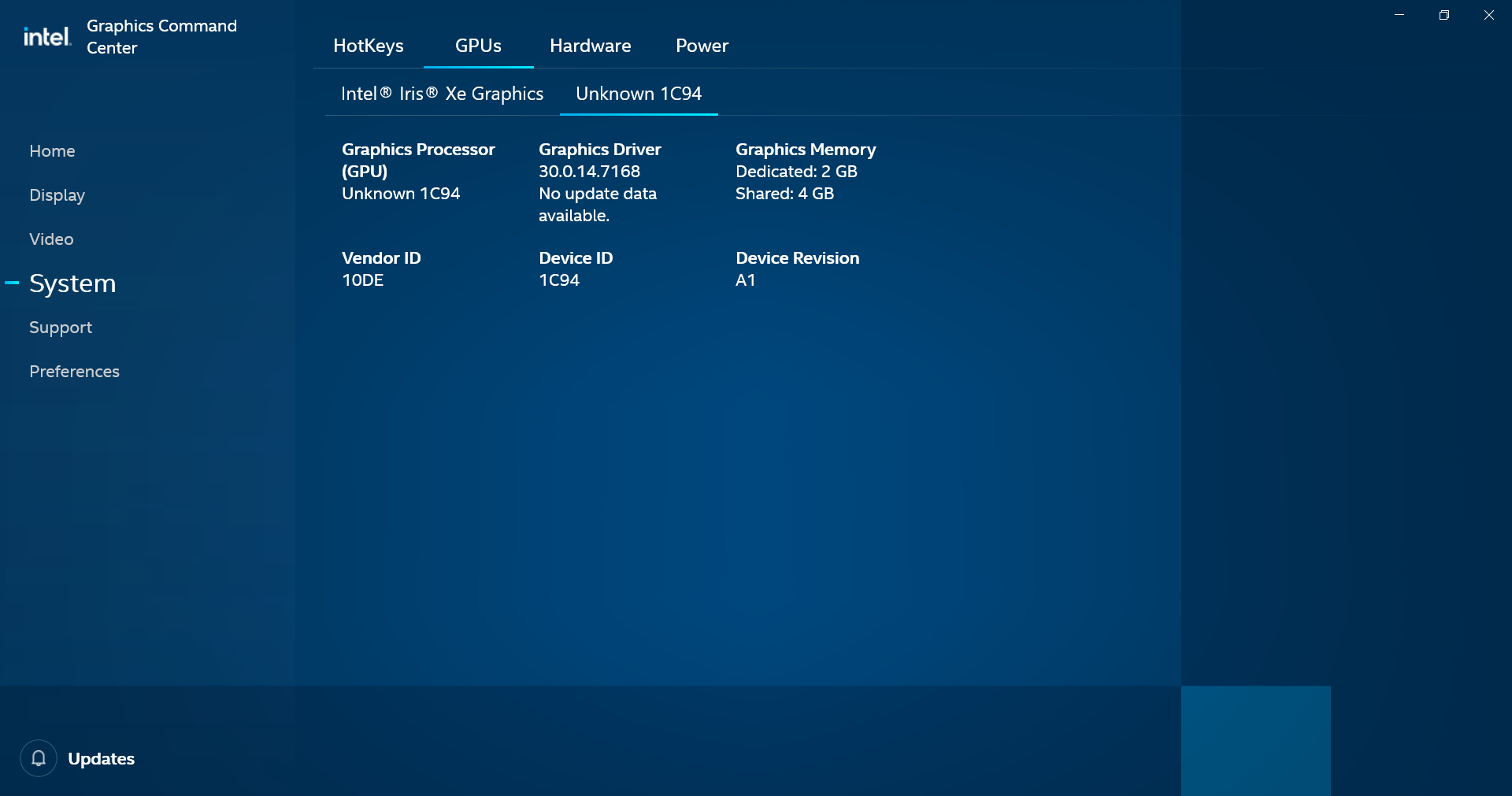1512x796 pixels.
Task: Select the Intel Iris Xe Graphics GPU tab
Action: [x=442, y=93]
